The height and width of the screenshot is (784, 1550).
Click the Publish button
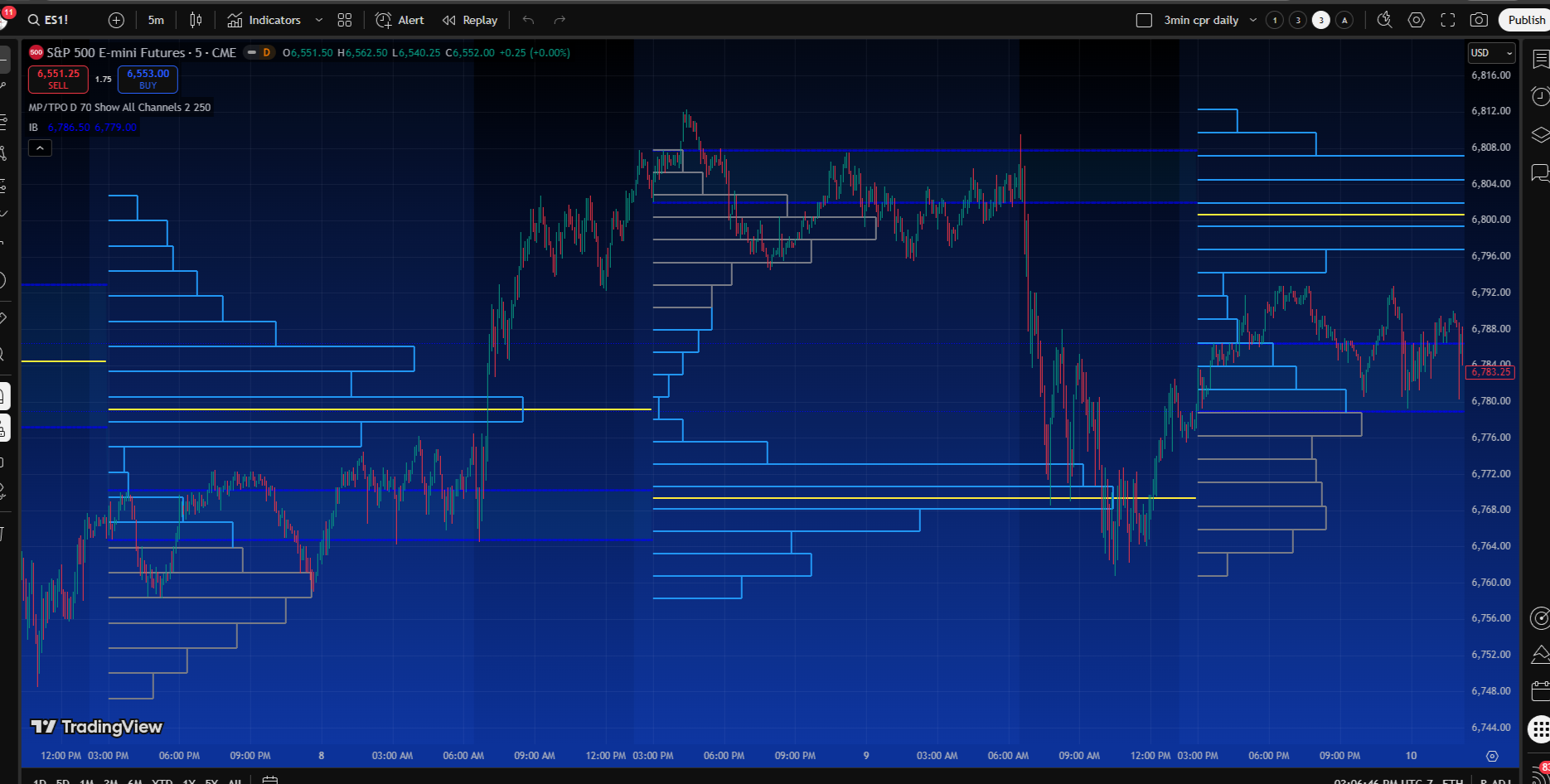1525,20
